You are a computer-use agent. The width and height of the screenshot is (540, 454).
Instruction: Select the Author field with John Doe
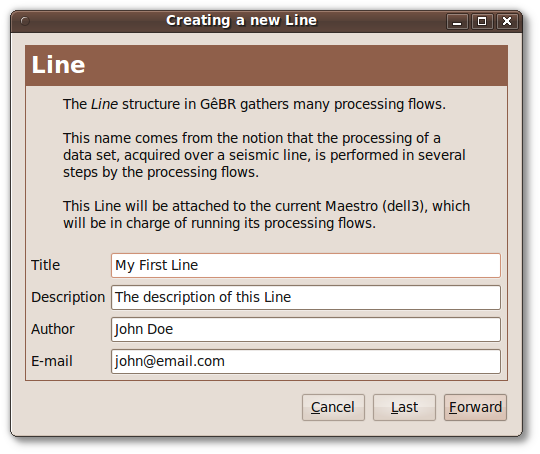click(x=306, y=329)
